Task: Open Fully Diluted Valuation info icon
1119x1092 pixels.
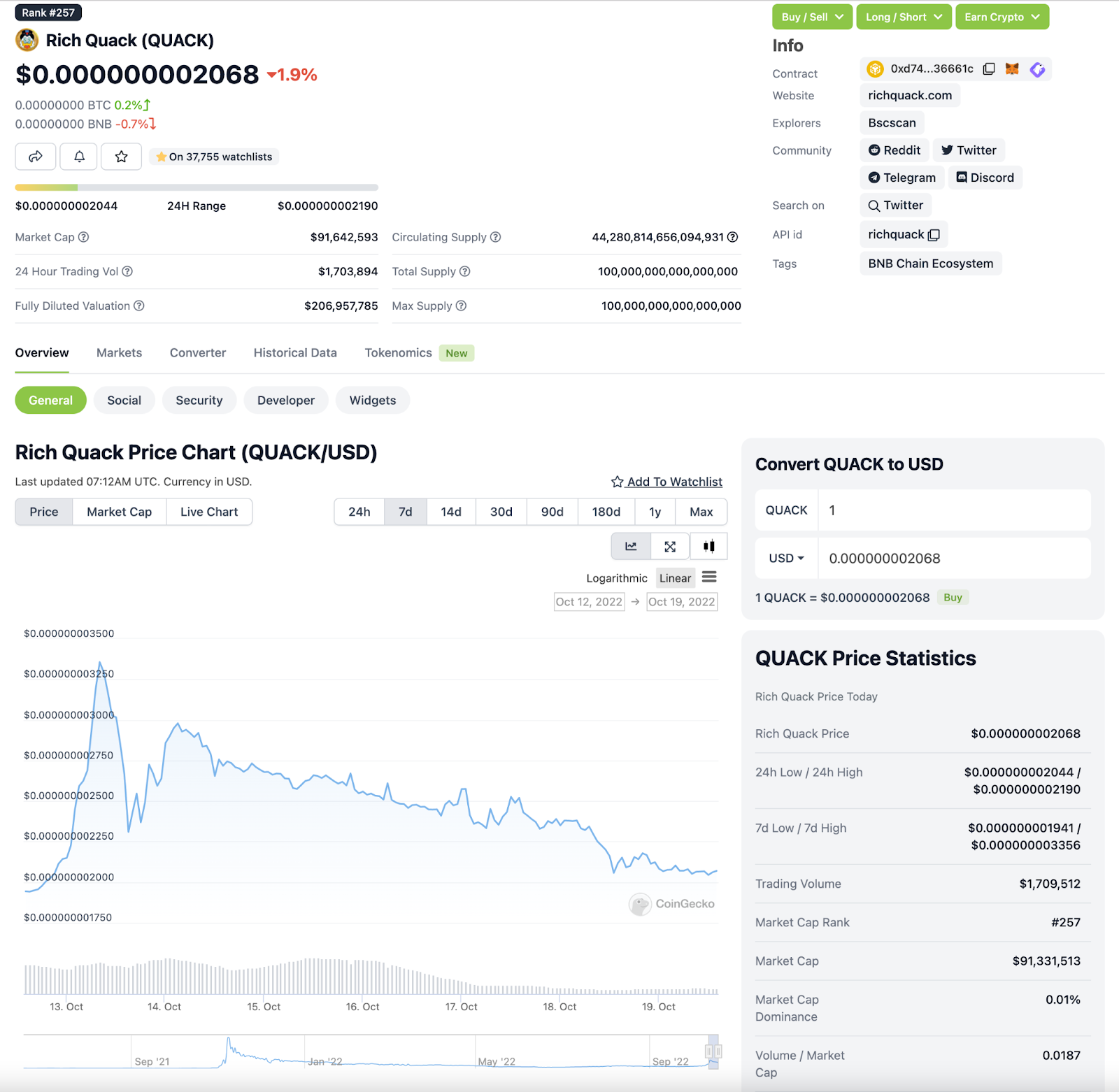Action: tap(139, 306)
